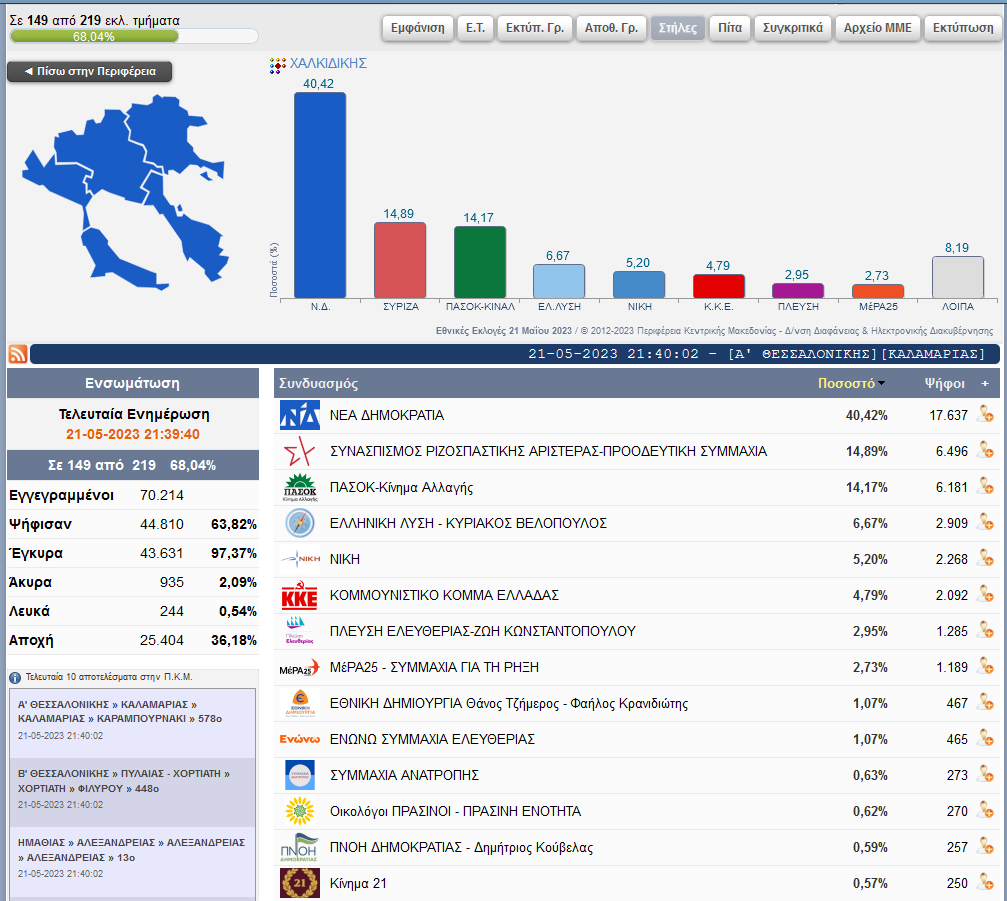The height and width of the screenshot is (901, 1007).
Task: Open Αρχείο ΜΜΕ from the toolbar
Action: (x=877, y=28)
